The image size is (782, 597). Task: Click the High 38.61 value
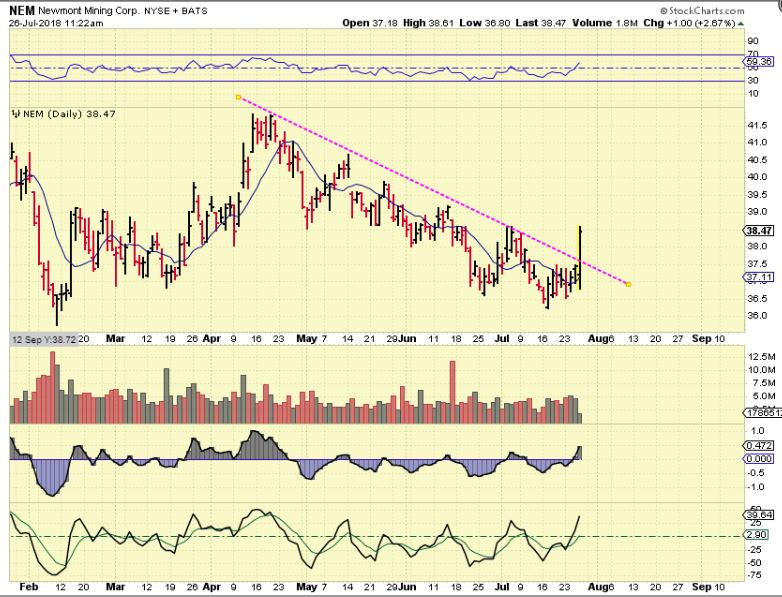click(428, 22)
